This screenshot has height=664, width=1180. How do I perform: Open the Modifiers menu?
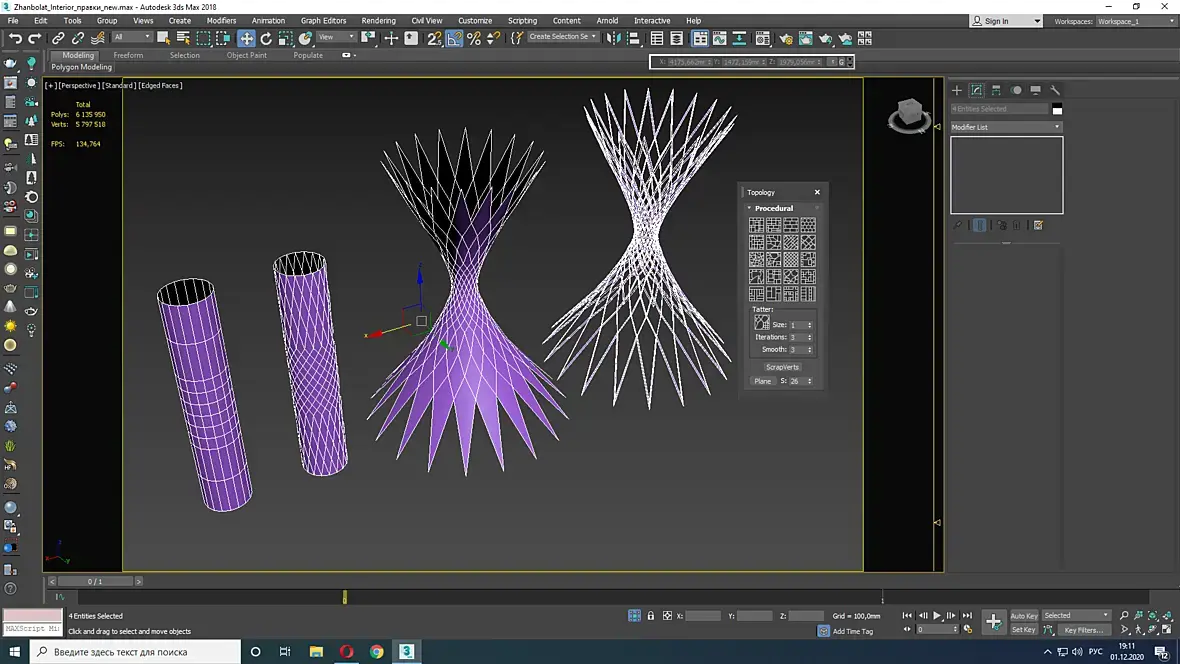(x=221, y=20)
